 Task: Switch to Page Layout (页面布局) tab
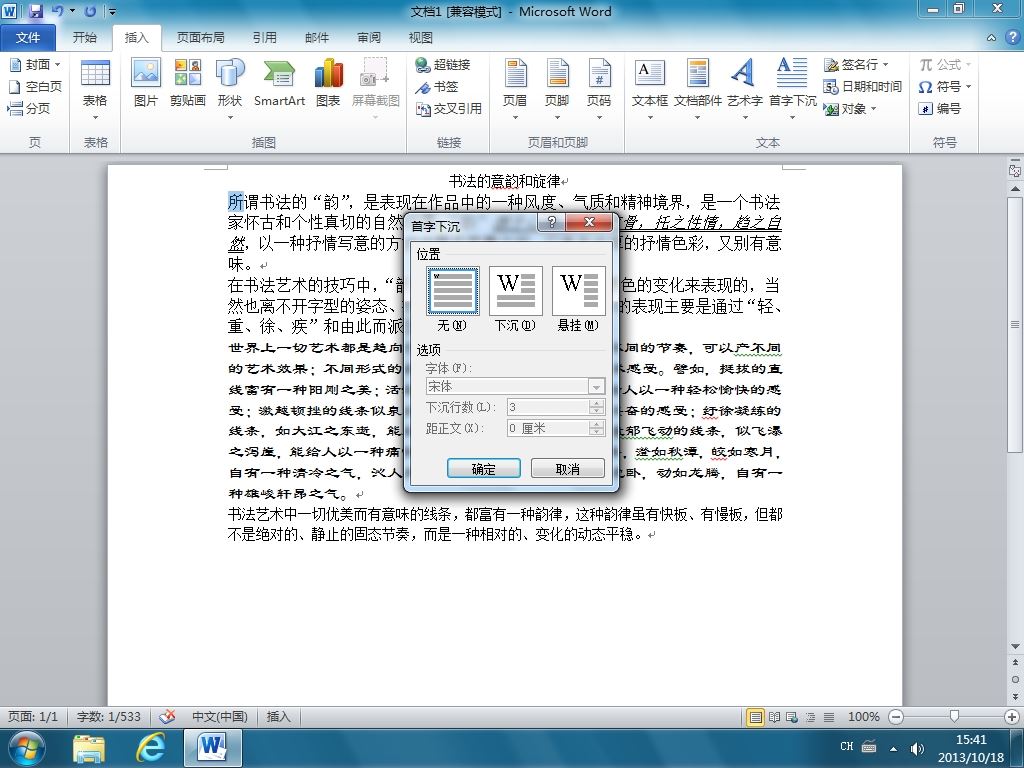[x=200, y=38]
